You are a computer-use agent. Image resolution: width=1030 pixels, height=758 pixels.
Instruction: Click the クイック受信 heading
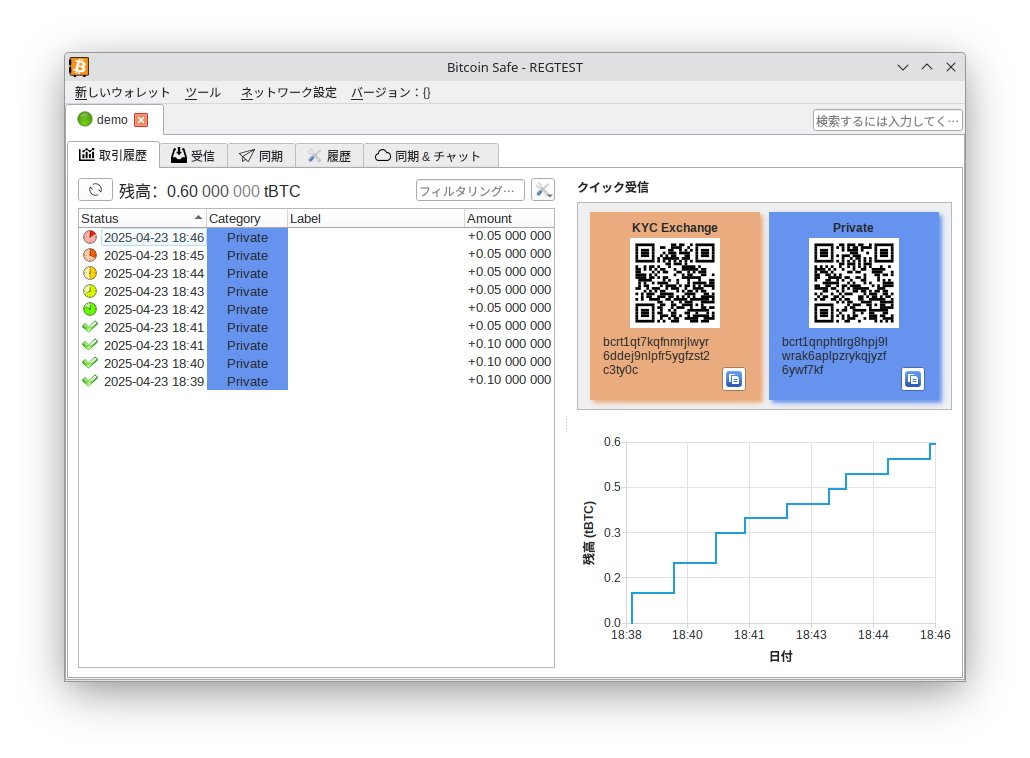coord(613,187)
